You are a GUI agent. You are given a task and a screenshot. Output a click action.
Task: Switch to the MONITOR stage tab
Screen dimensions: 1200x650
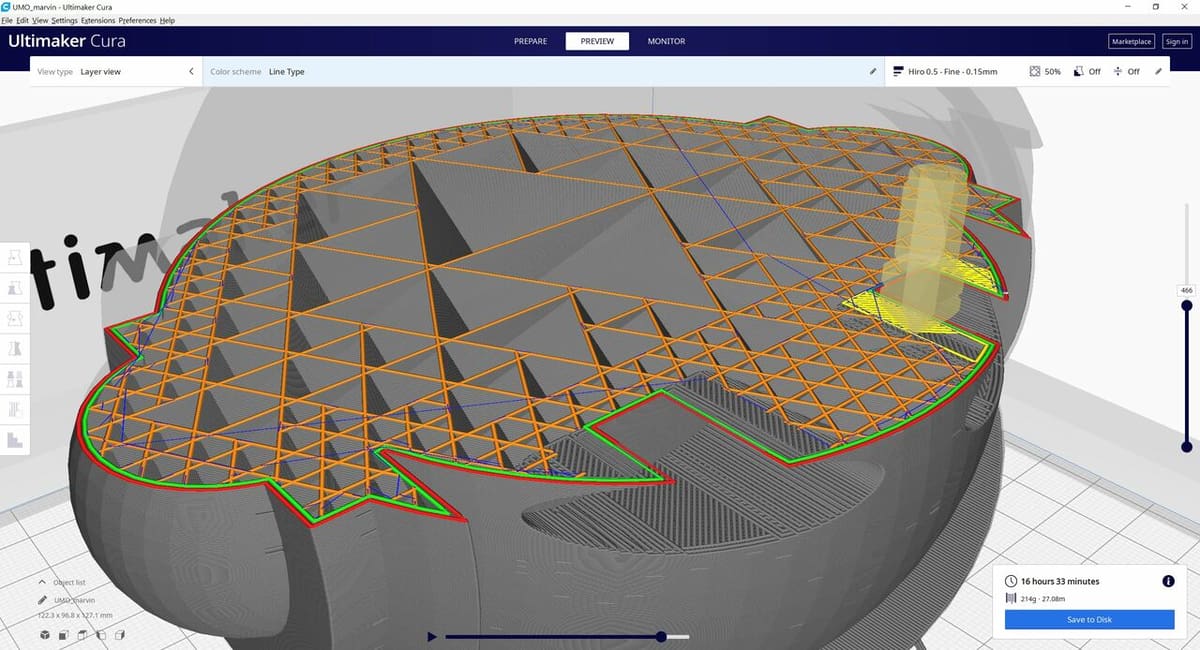point(666,41)
